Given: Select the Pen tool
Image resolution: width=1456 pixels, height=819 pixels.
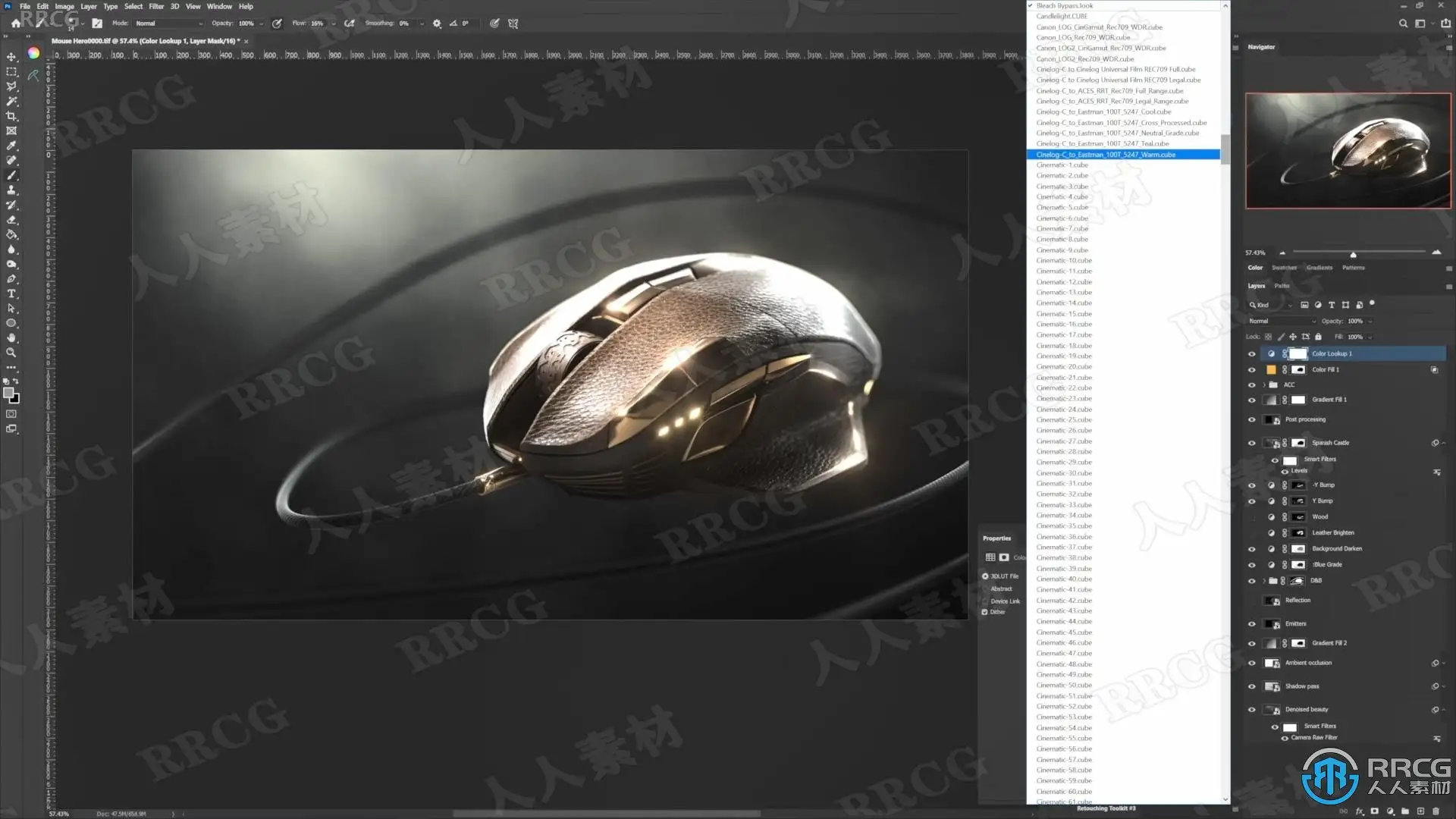Looking at the screenshot, I should pos(11,279).
